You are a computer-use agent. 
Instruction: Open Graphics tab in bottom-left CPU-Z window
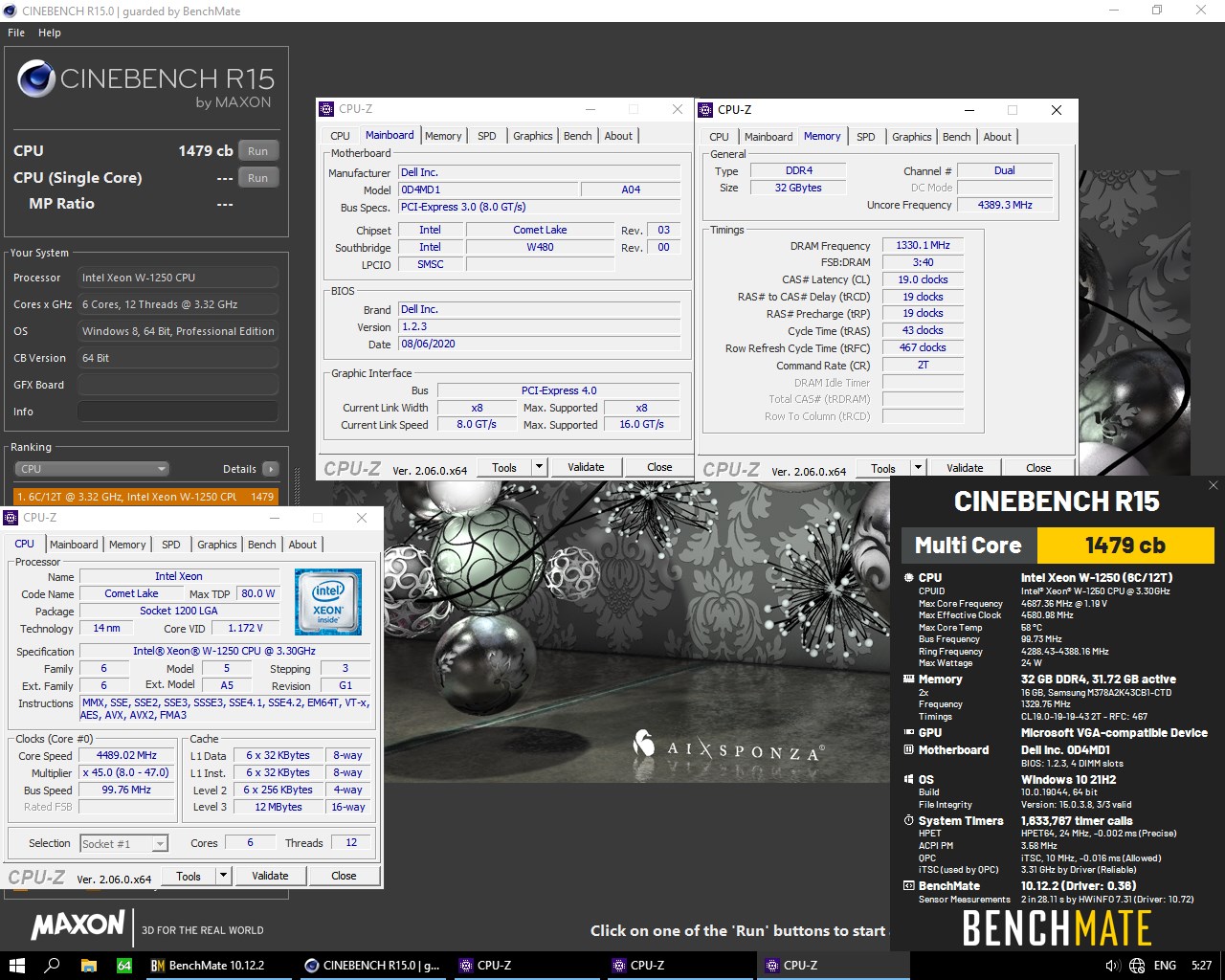click(x=217, y=545)
